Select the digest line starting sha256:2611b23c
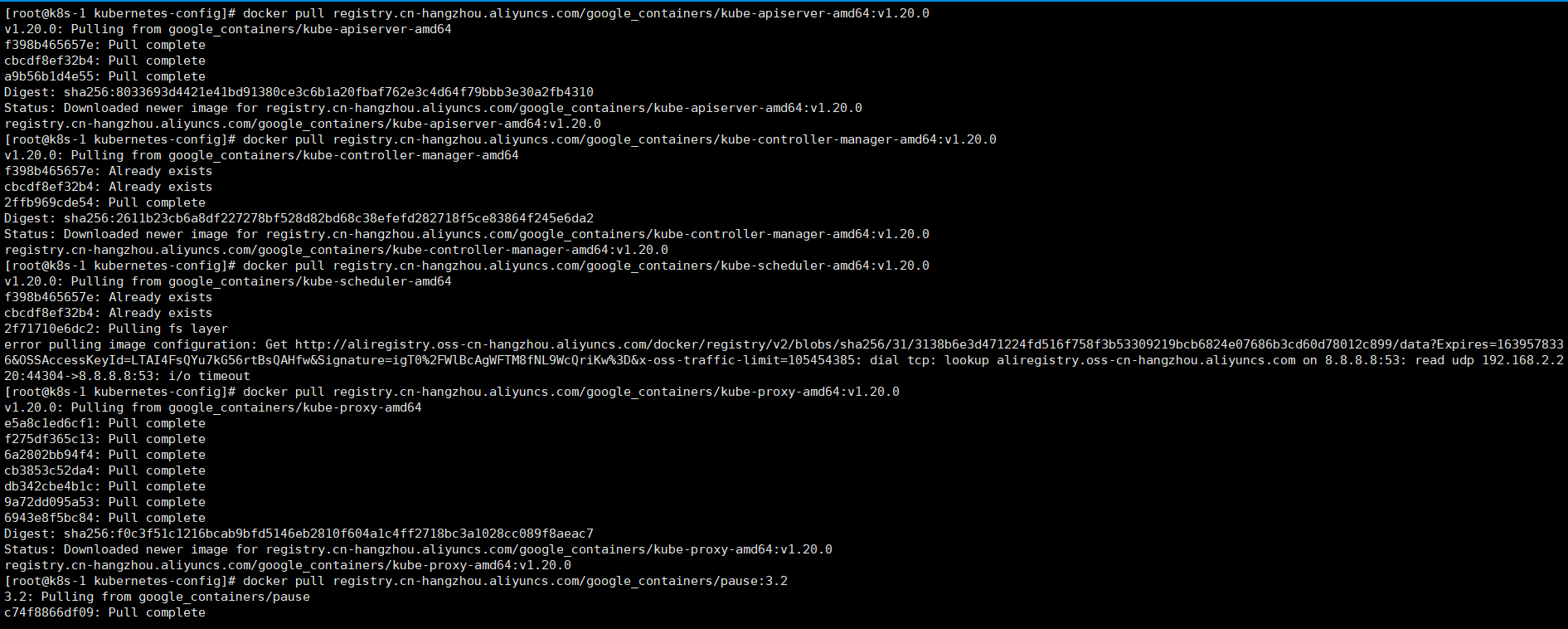This screenshot has width=1568, height=629. (x=299, y=218)
